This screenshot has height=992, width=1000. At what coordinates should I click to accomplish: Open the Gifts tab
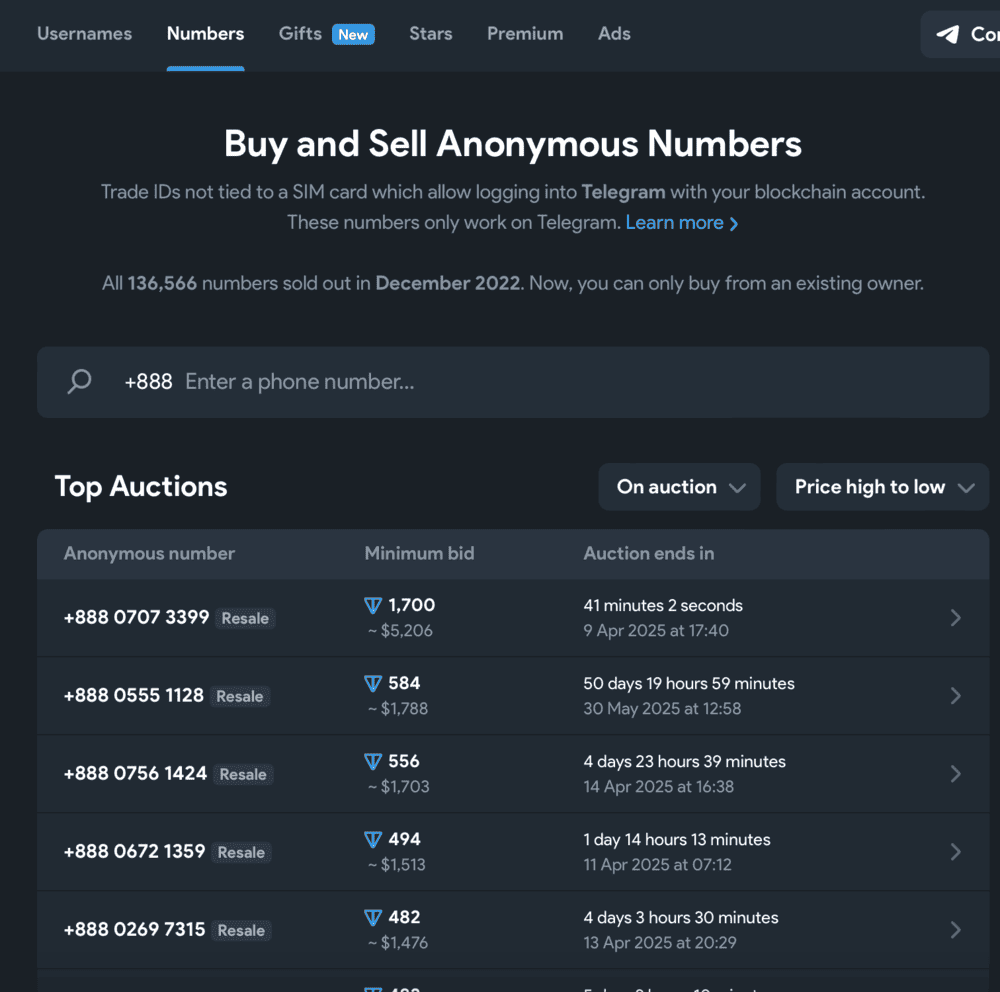[x=300, y=34]
